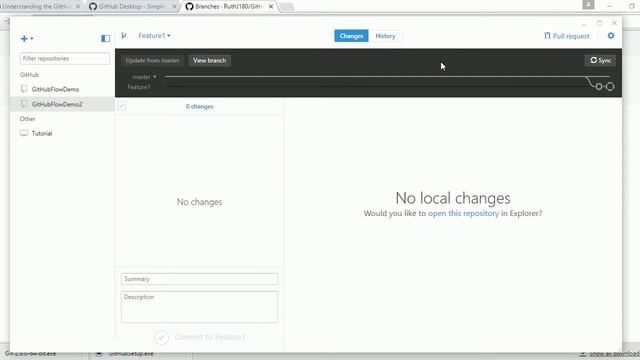Screen dimensions: 640x360
Task: Close the Understanding the GitHub browser tab
Action: [78, 7]
